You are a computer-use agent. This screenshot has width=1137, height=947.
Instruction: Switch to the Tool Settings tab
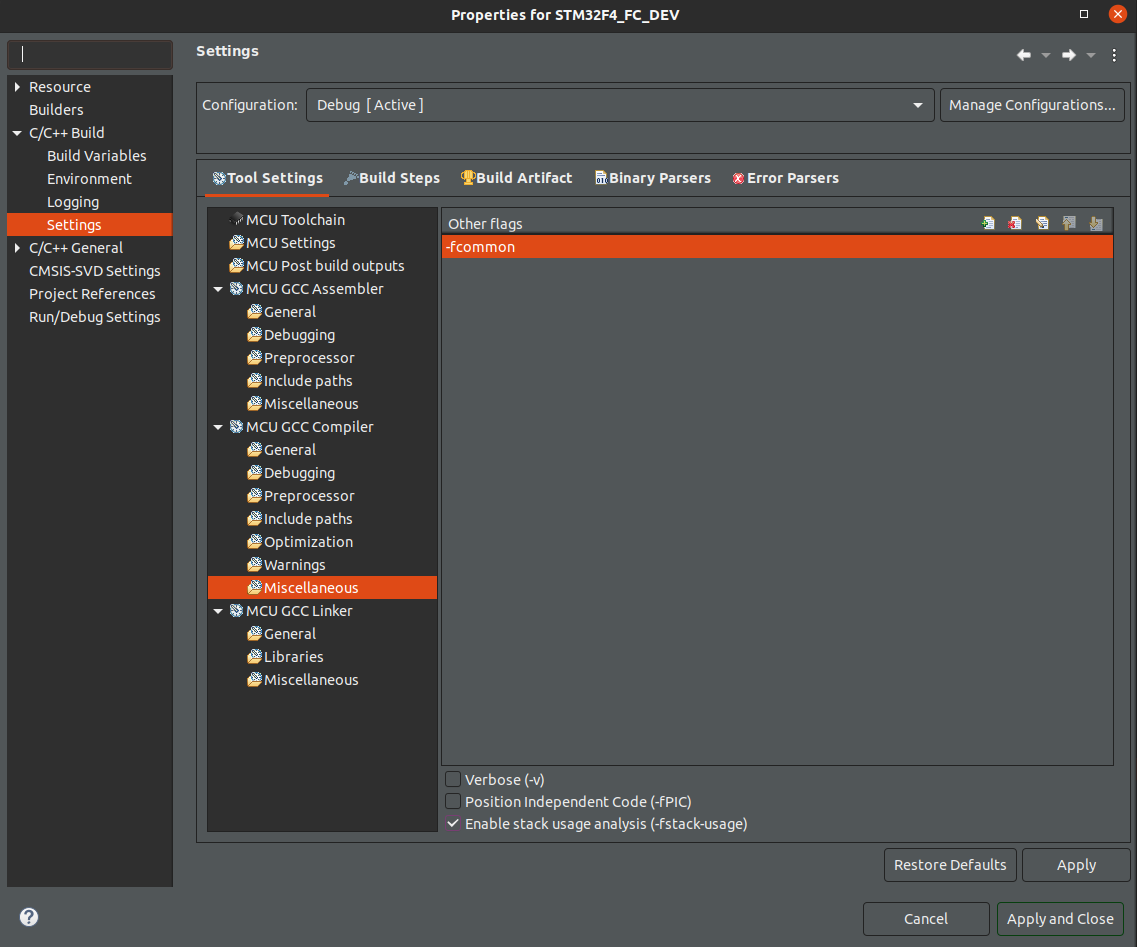(x=267, y=178)
